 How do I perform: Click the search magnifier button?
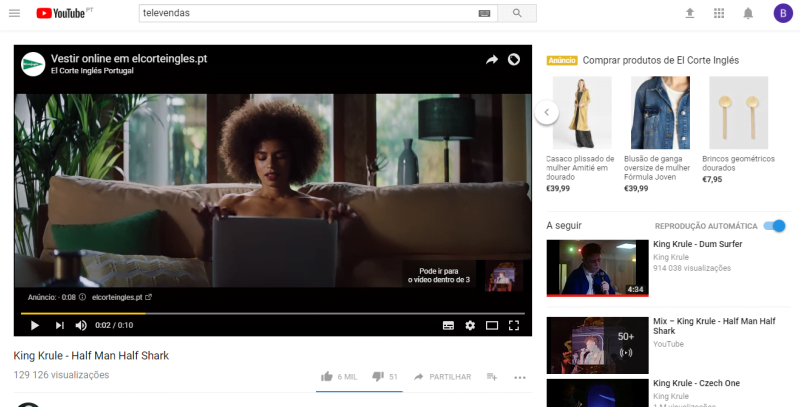tap(517, 13)
